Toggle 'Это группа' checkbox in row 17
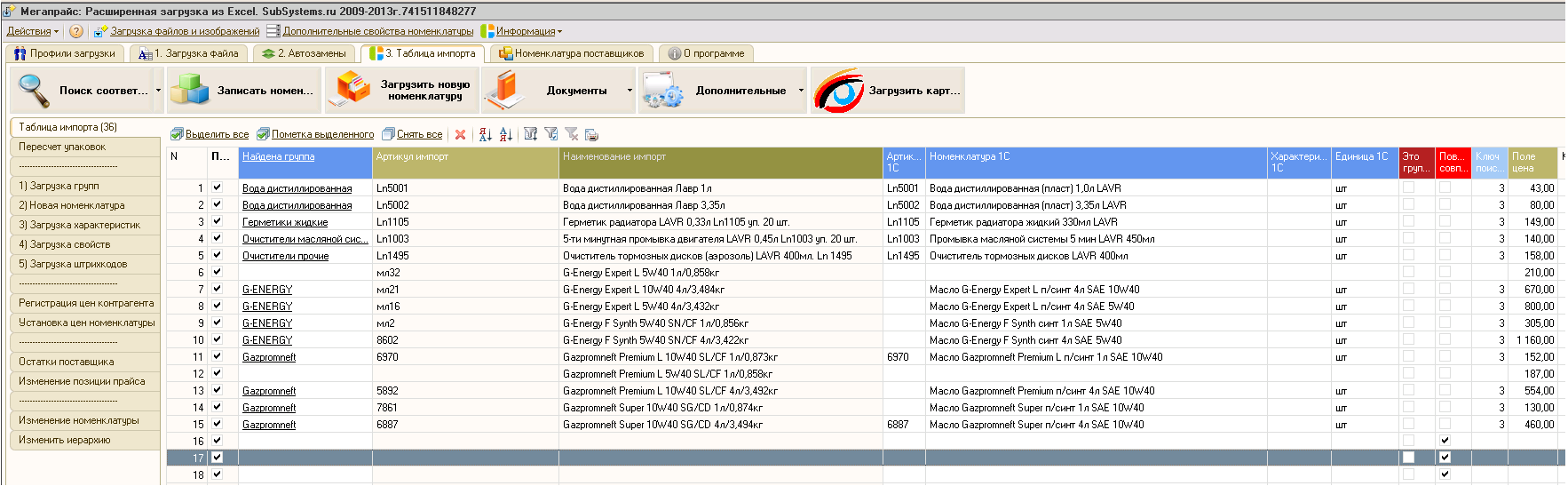The image size is (1568, 486). pos(1408,458)
